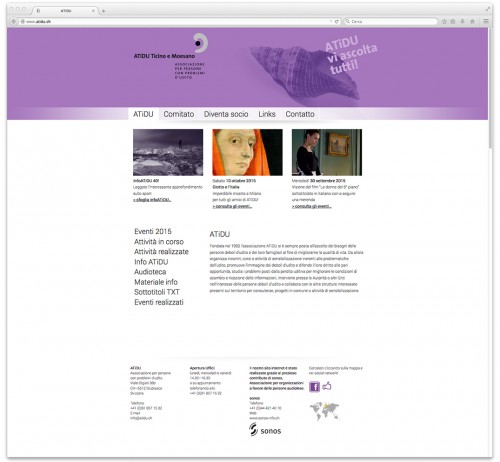This screenshot has width=500, height=462.
Task: Open Audioteca in side menu
Action: 150,272
